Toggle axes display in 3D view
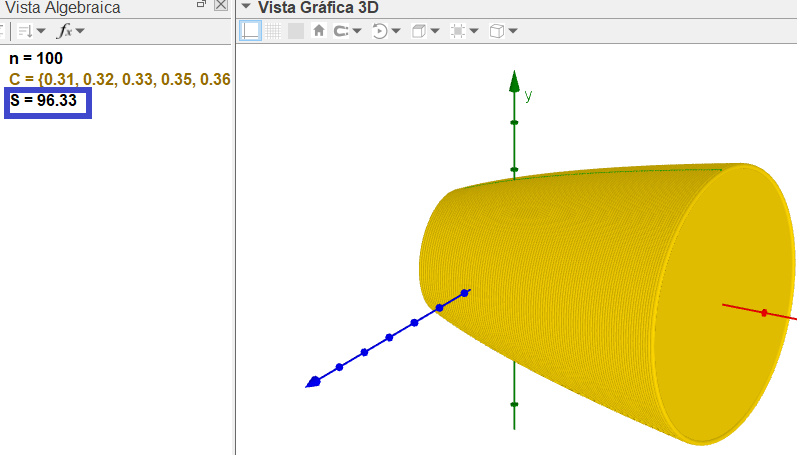 [251, 31]
